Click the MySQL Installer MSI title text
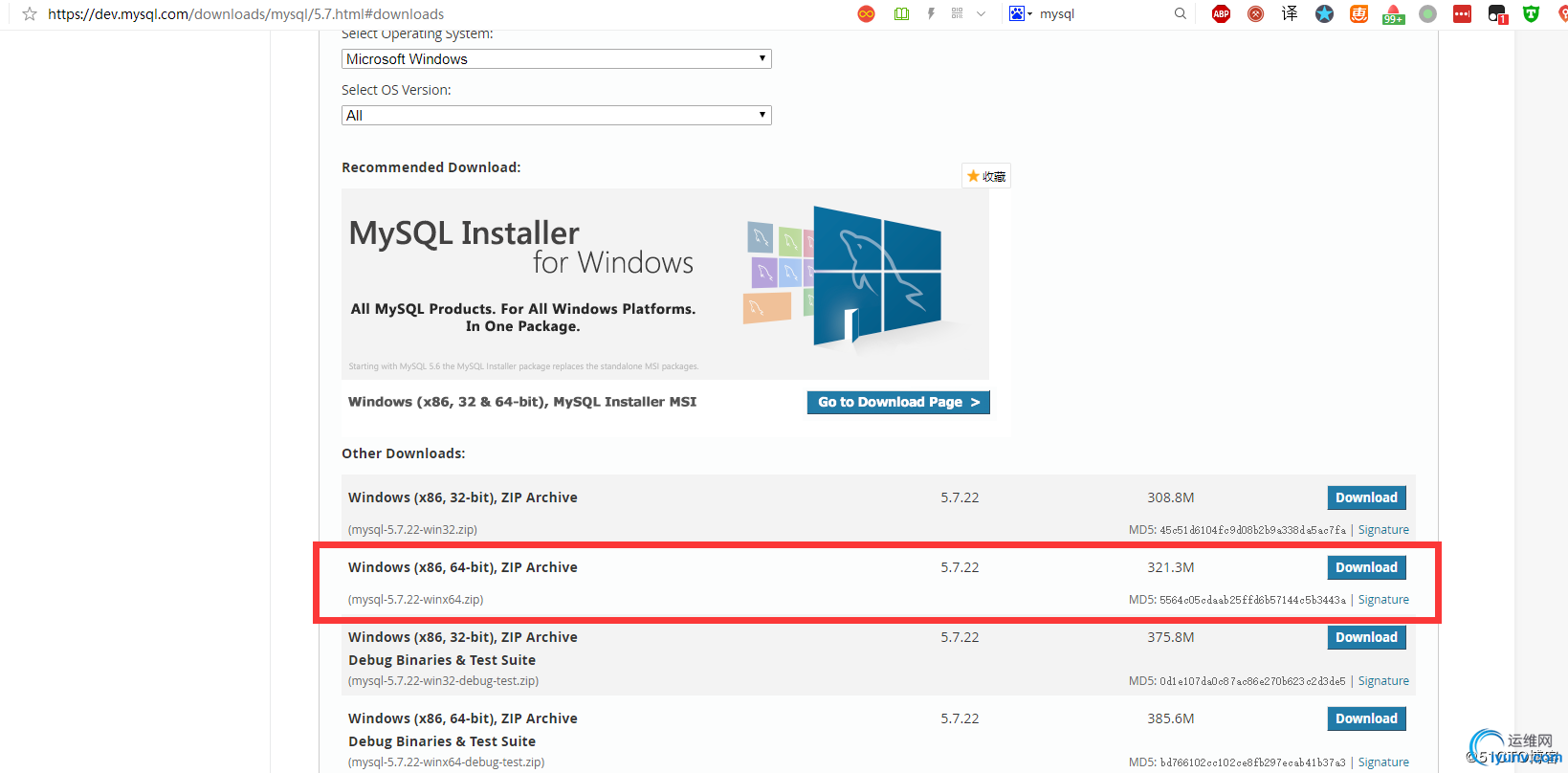Image resolution: width=1568 pixels, height=773 pixels. 522,402
